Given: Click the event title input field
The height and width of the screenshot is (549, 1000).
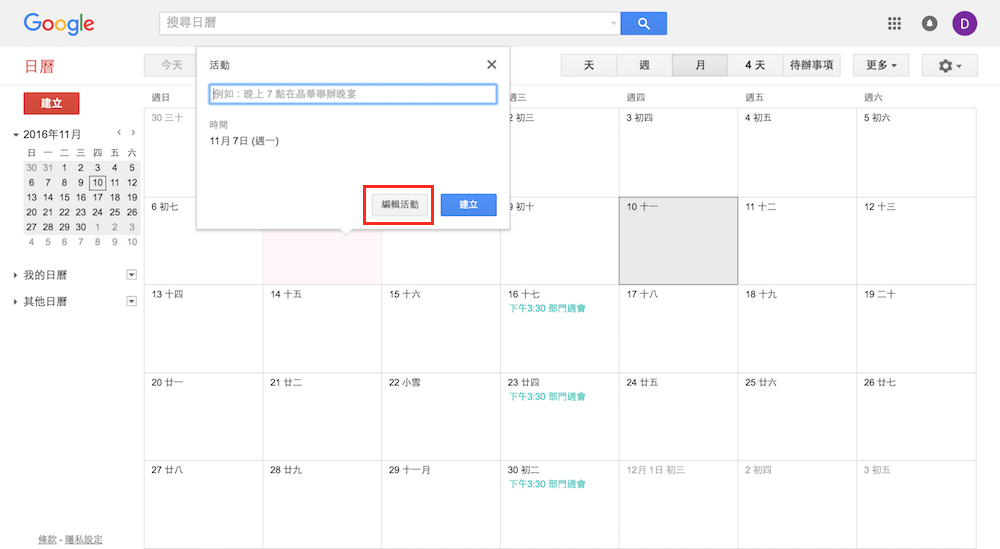Looking at the screenshot, I should pyautogui.click(x=353, y=94).
